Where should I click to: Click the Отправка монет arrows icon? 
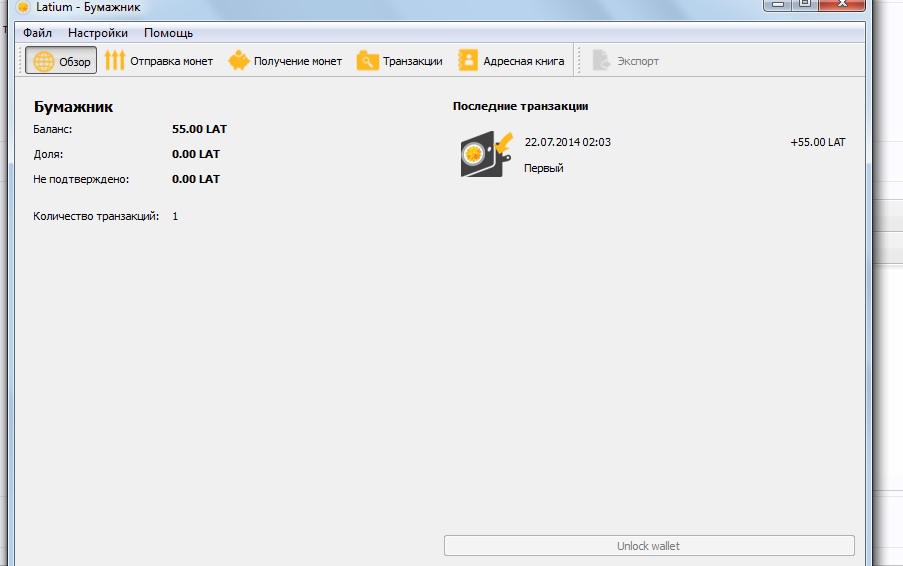[x=115, y=60]
